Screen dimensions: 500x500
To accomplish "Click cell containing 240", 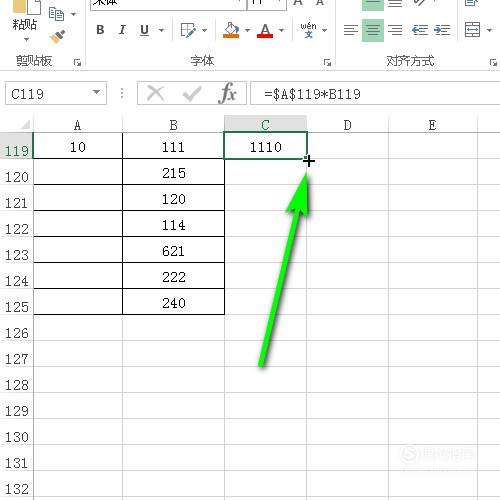I will click(173, 302).
